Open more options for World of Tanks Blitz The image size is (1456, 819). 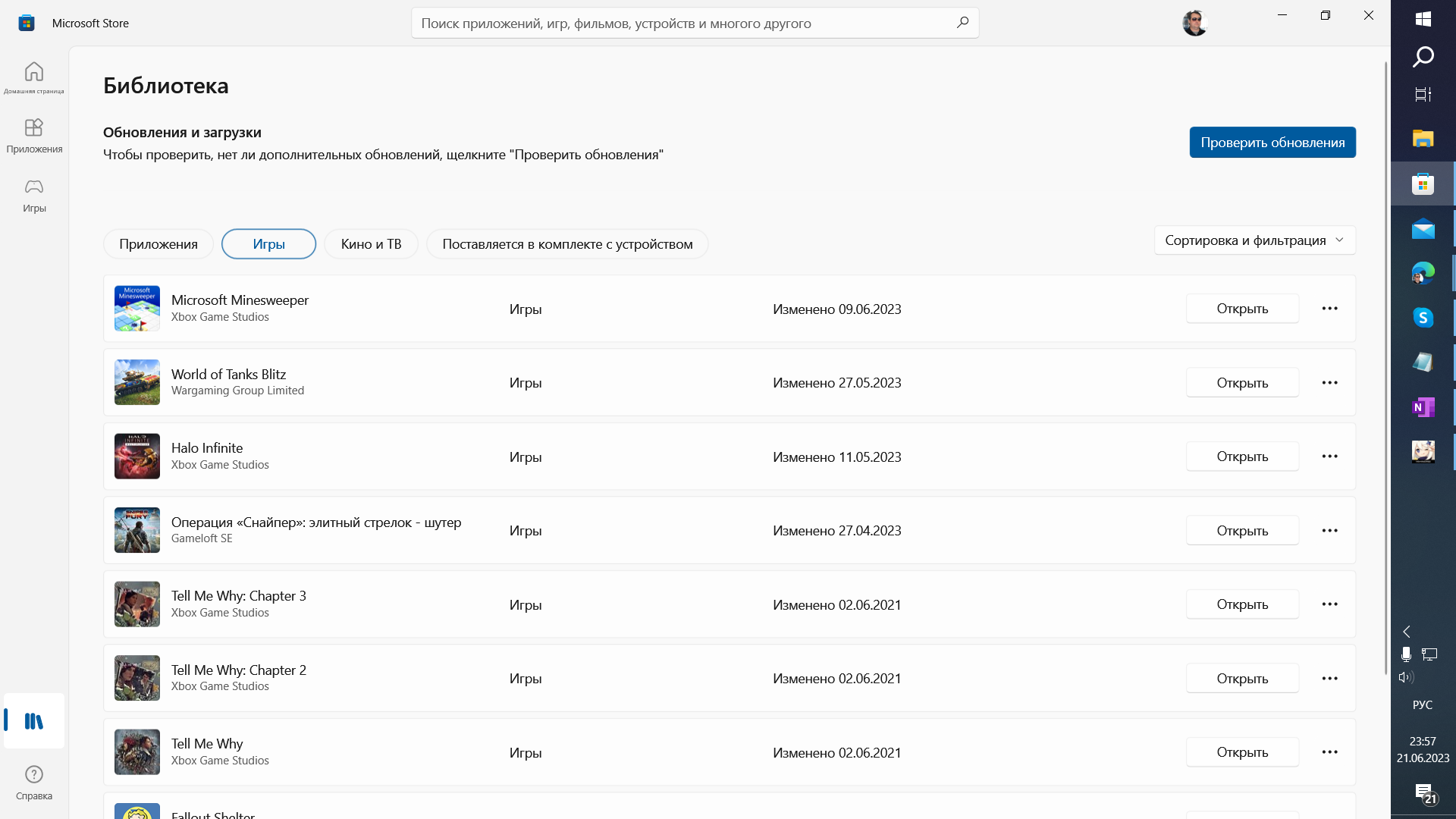[x=1329, y=383]
